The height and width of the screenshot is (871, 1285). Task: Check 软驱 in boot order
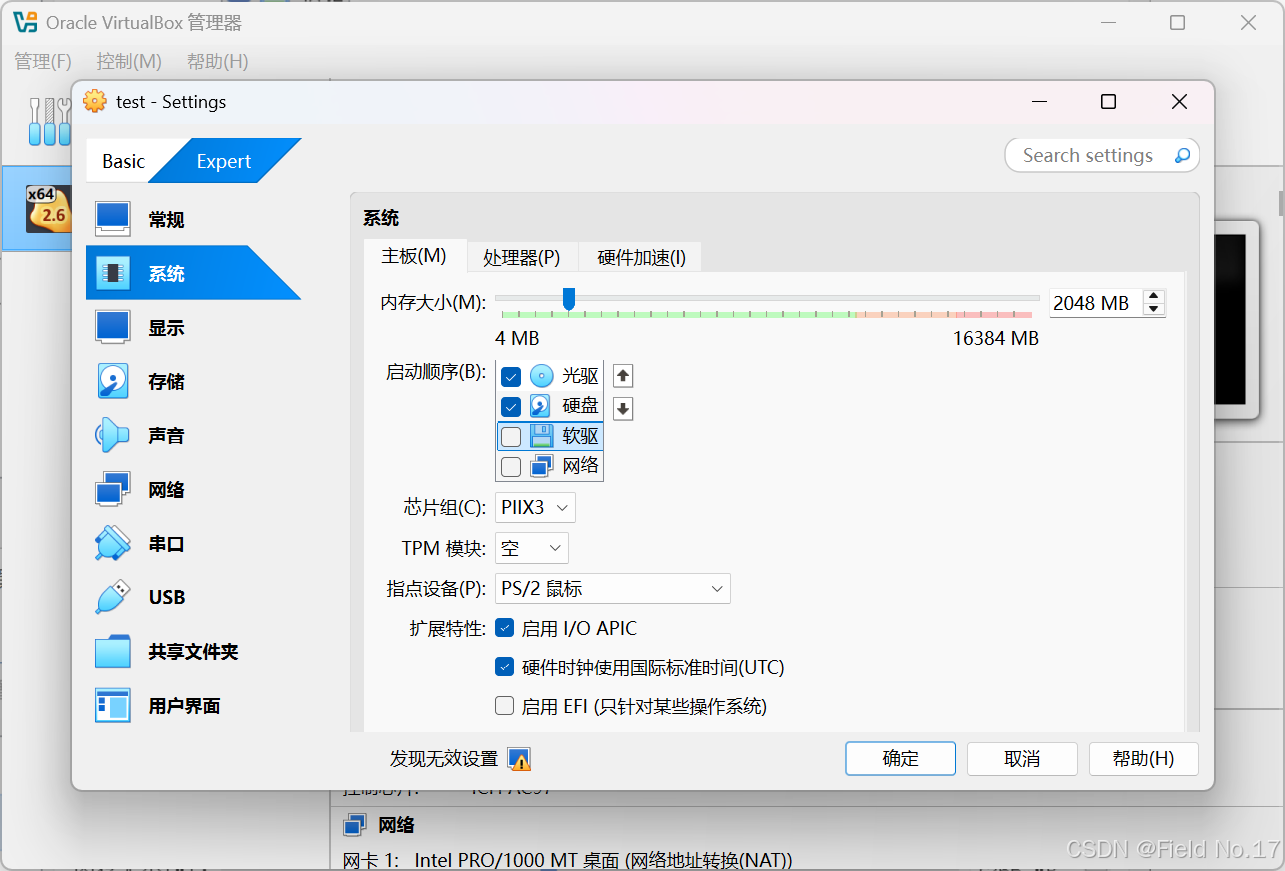511,437
